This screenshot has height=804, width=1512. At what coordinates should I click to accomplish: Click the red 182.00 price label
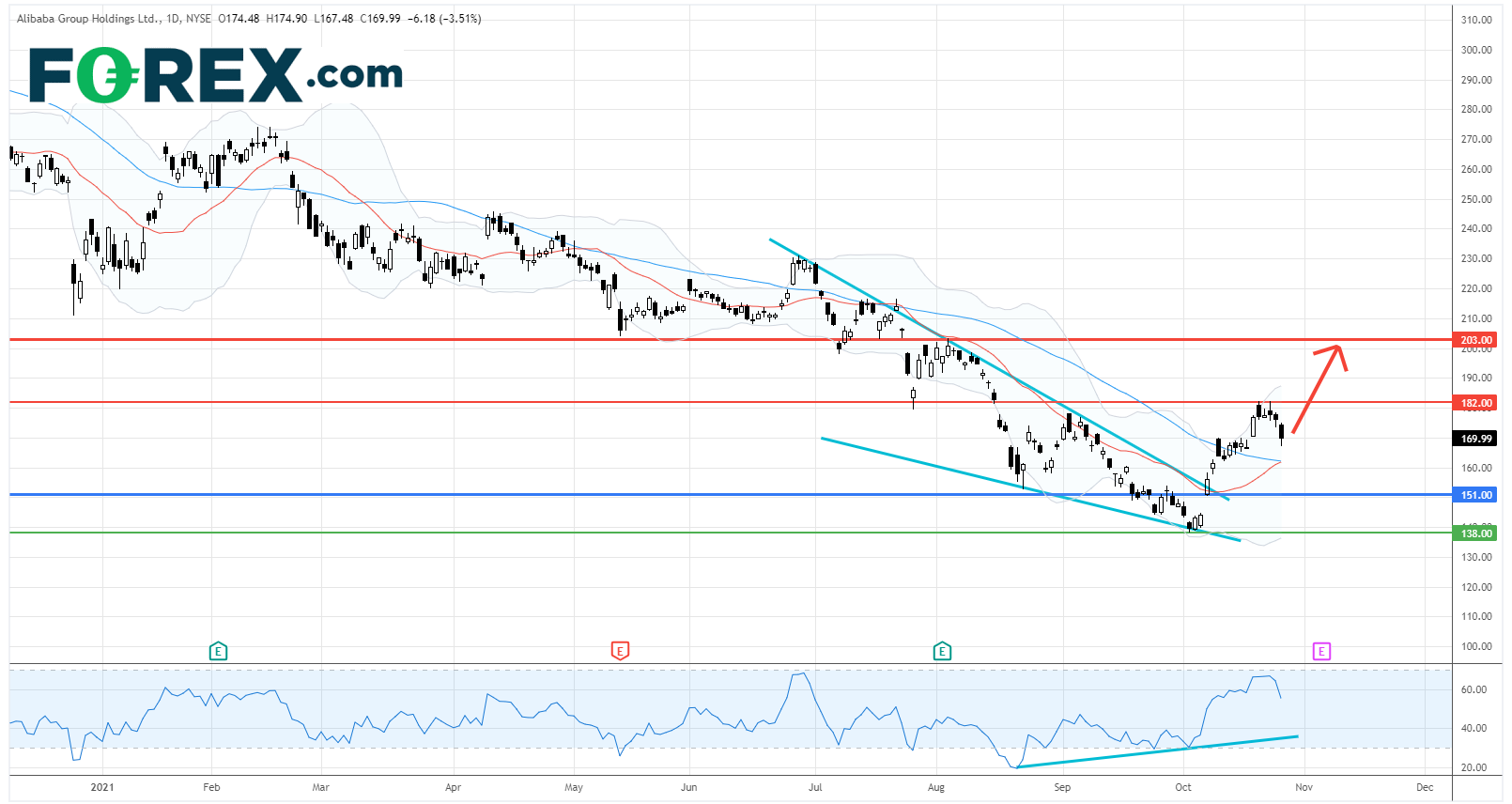pos(1475,403)
